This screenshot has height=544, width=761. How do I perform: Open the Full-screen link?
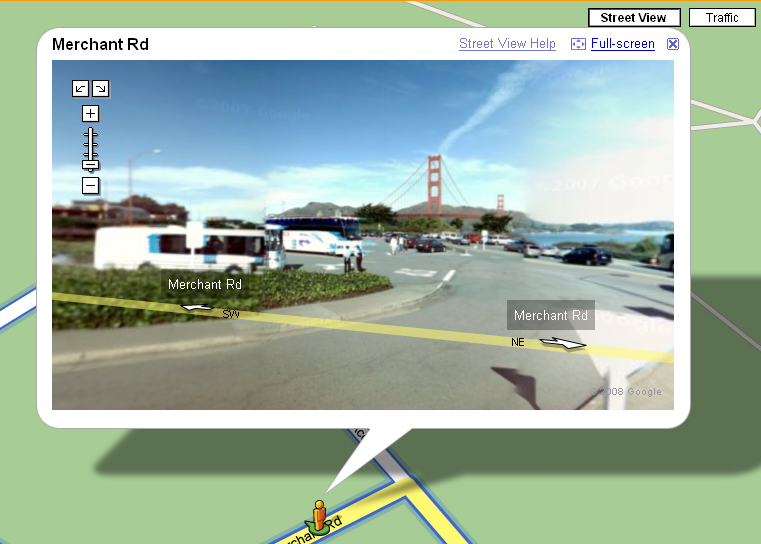click(623, 44)
